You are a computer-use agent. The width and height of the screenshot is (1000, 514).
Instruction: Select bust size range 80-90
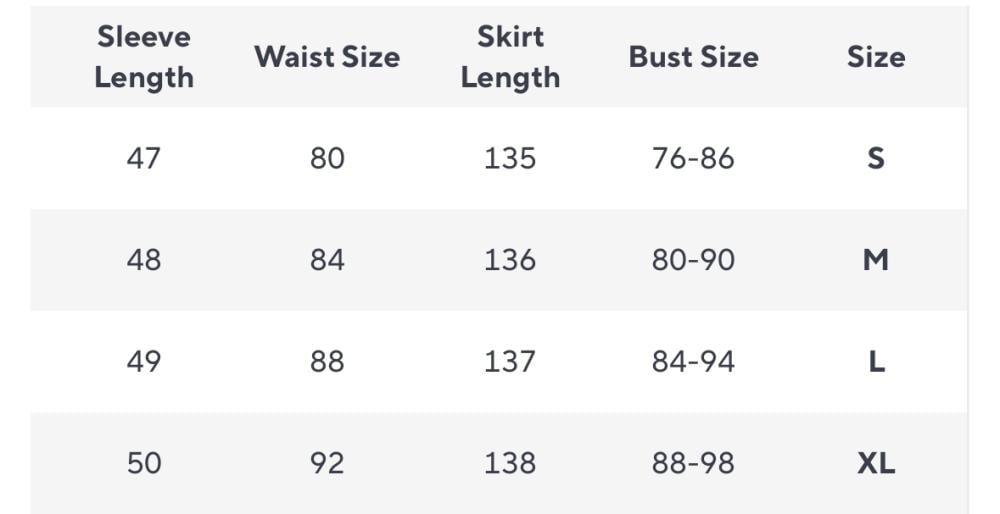point(693,260)
